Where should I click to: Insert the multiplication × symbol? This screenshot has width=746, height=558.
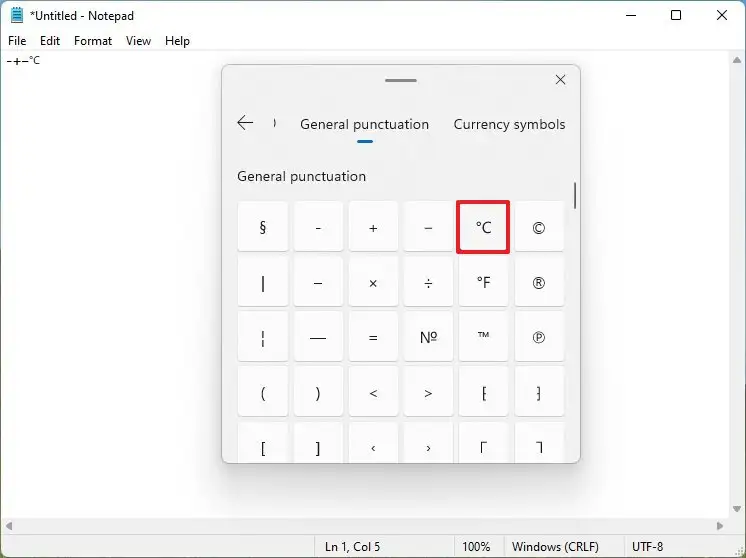point(373,282)
